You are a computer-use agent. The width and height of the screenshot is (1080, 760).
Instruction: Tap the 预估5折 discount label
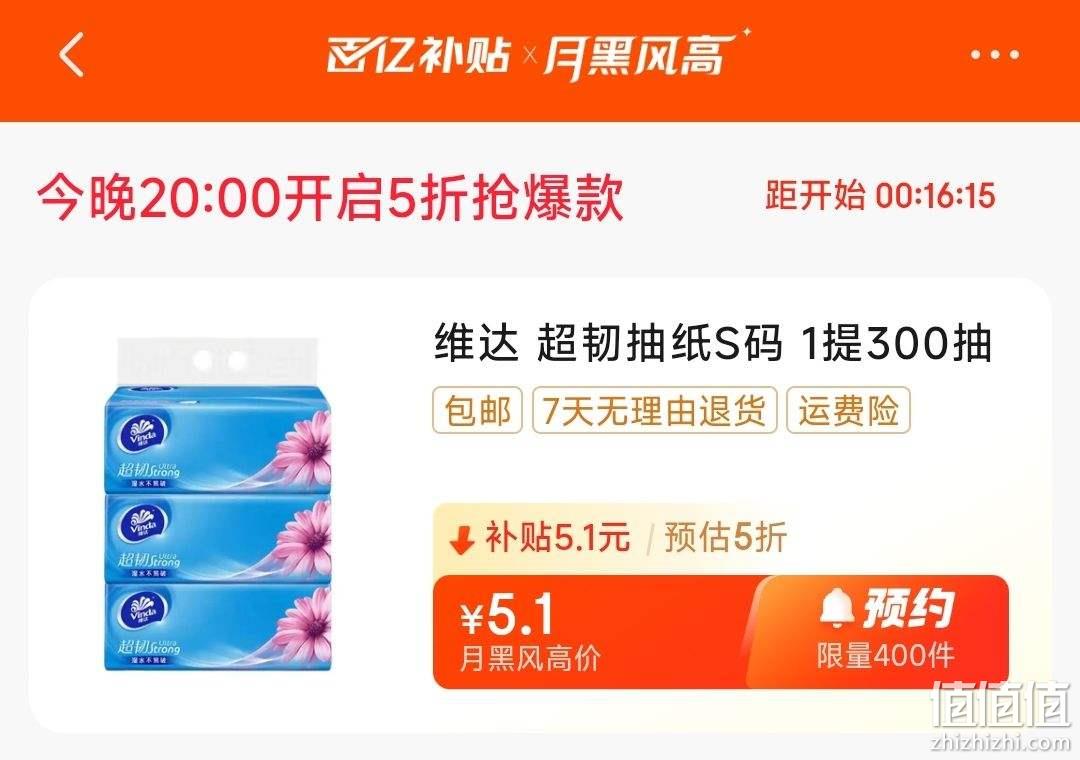725,537
